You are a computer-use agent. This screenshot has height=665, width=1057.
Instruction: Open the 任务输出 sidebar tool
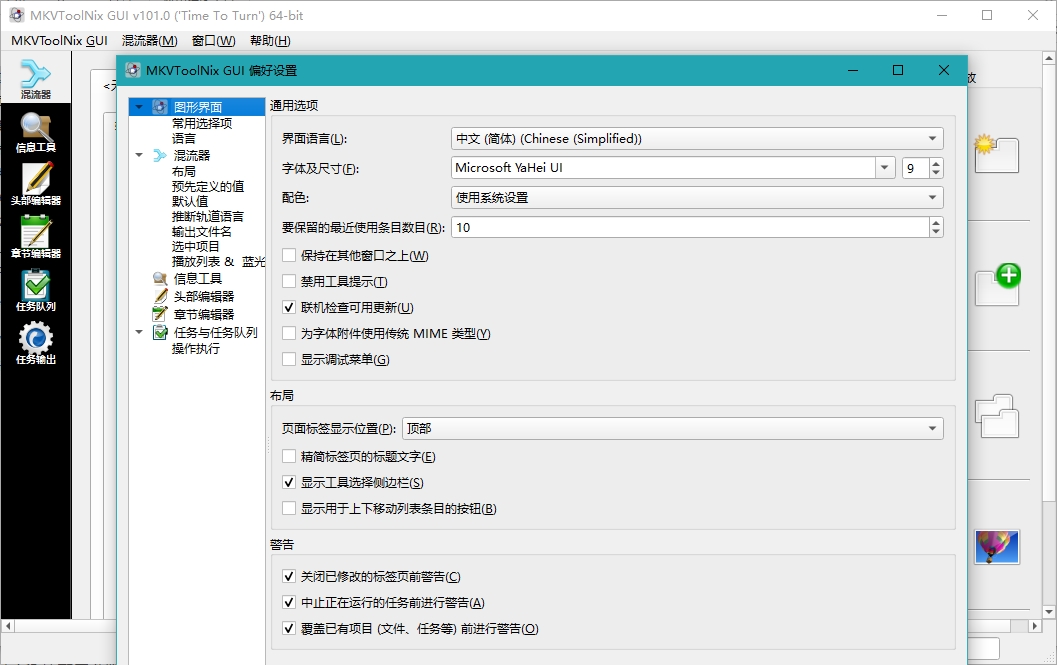point(36,344)
